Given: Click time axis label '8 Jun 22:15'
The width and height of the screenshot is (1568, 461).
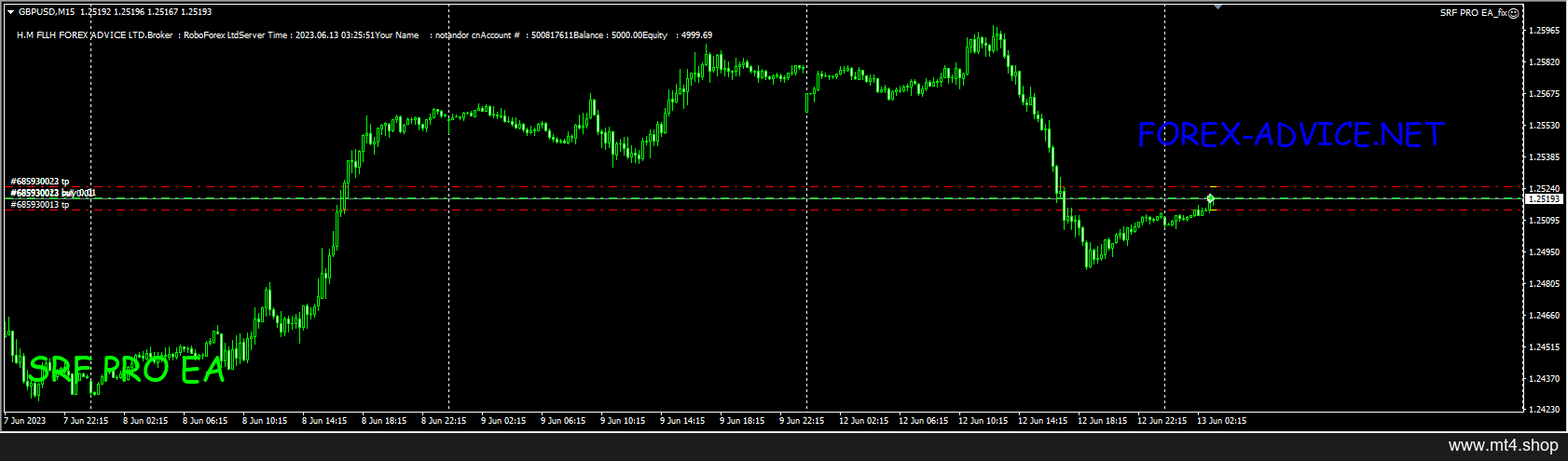Looking at the screenshot, I should 444,421.
